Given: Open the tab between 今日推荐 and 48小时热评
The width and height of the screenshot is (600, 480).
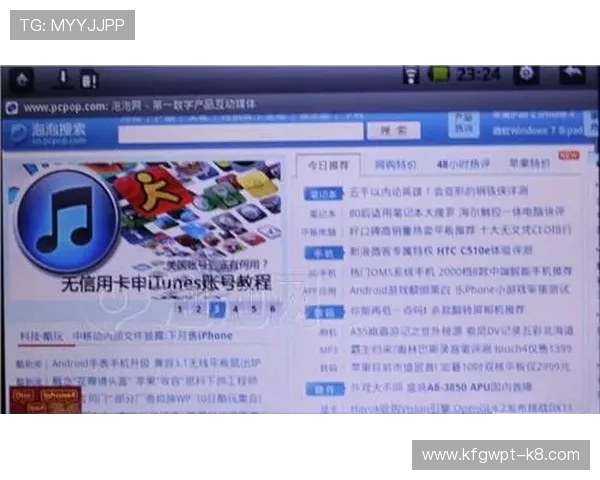Looking at the screenshot, I should click(x=395, y=165).
